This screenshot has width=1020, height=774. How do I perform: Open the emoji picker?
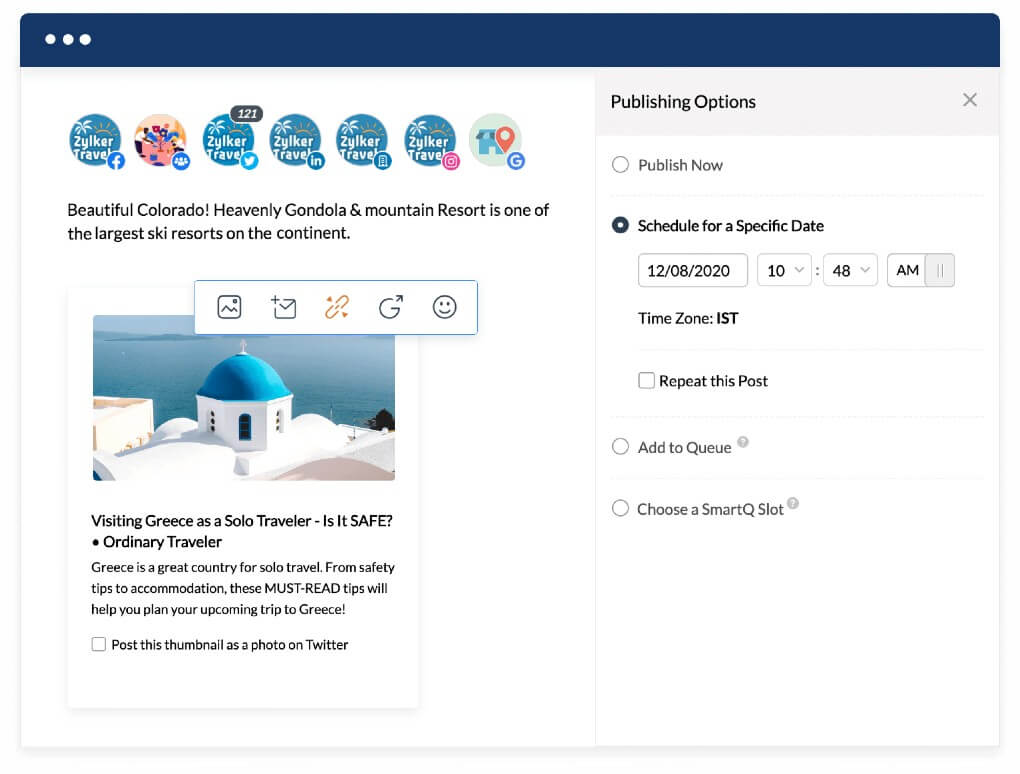(445, 307)
